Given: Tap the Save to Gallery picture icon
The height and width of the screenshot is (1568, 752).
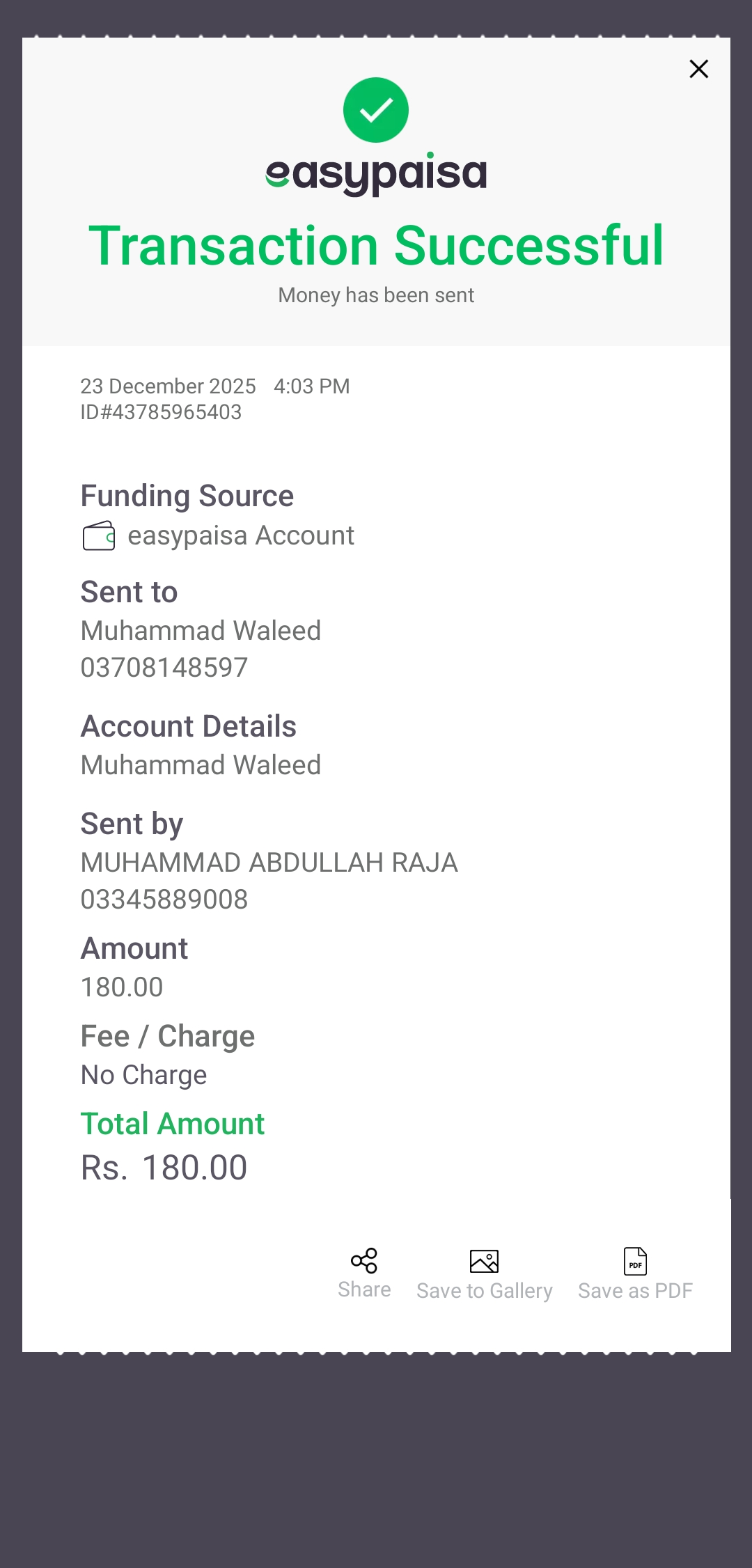Looking at the screenshot, I should click(485, 1261).
